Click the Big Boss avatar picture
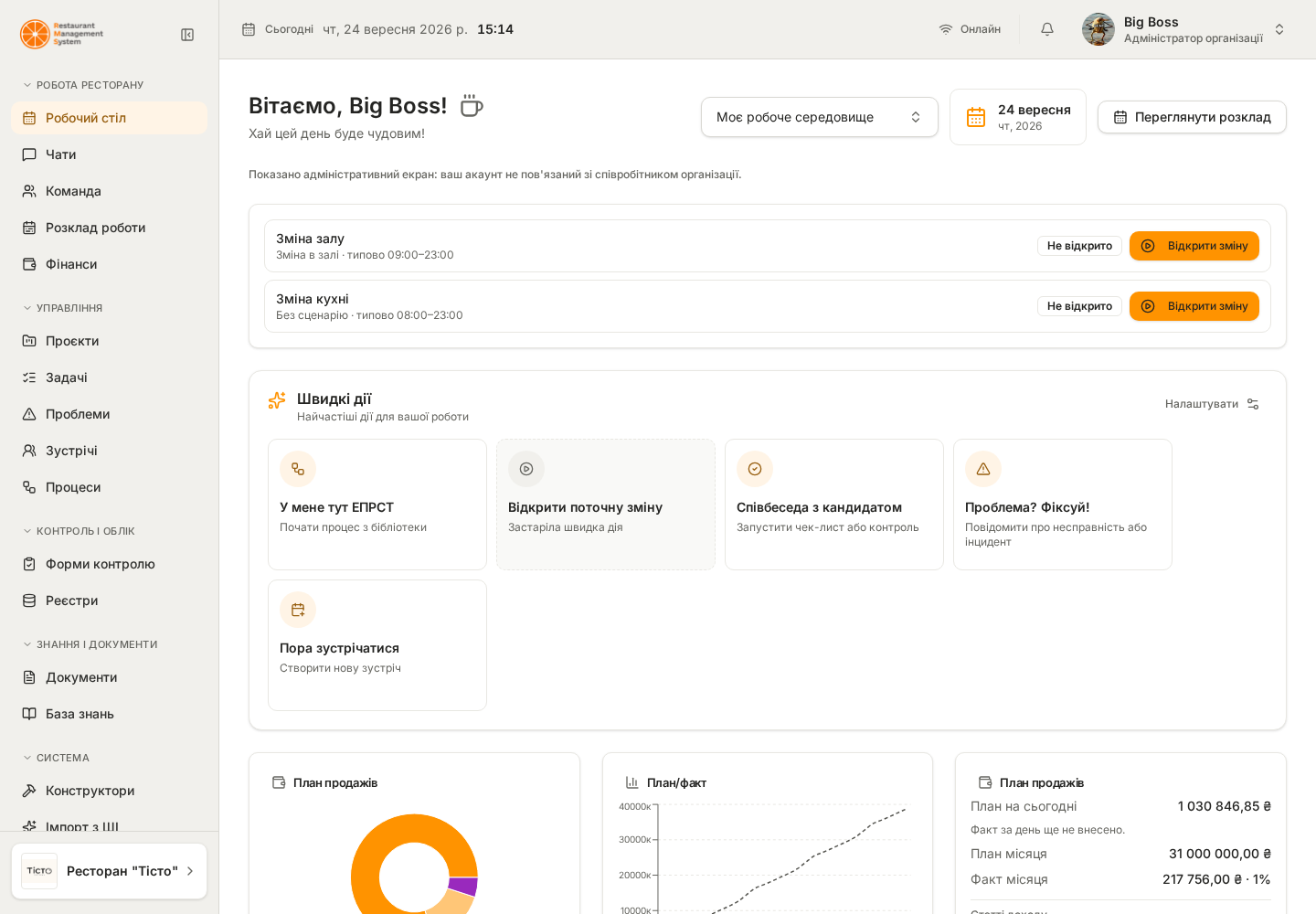 1098,29
